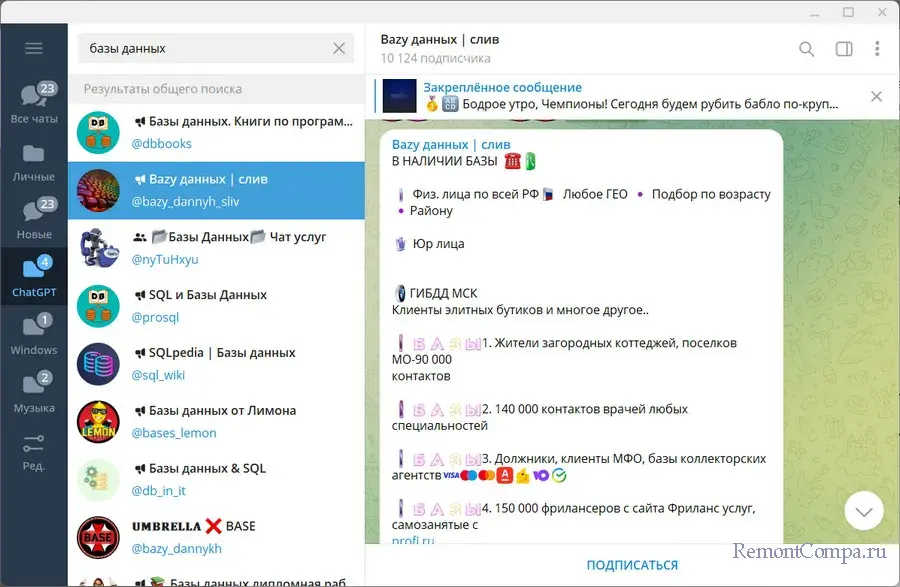Open the Музыка folder
The image size is (900, 587).
pos(34,392)
